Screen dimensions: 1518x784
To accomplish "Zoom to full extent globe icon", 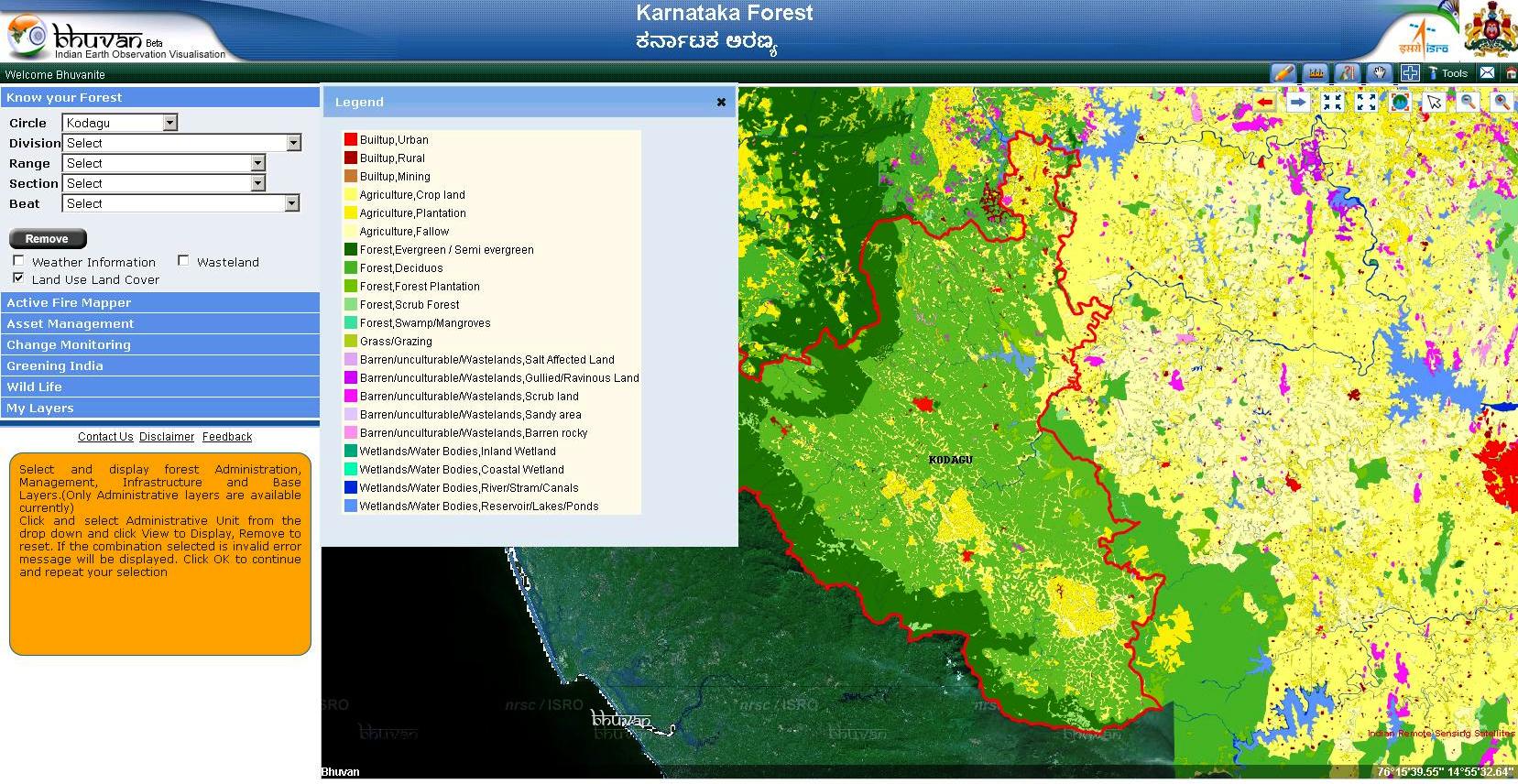I will click(1400, 103).
